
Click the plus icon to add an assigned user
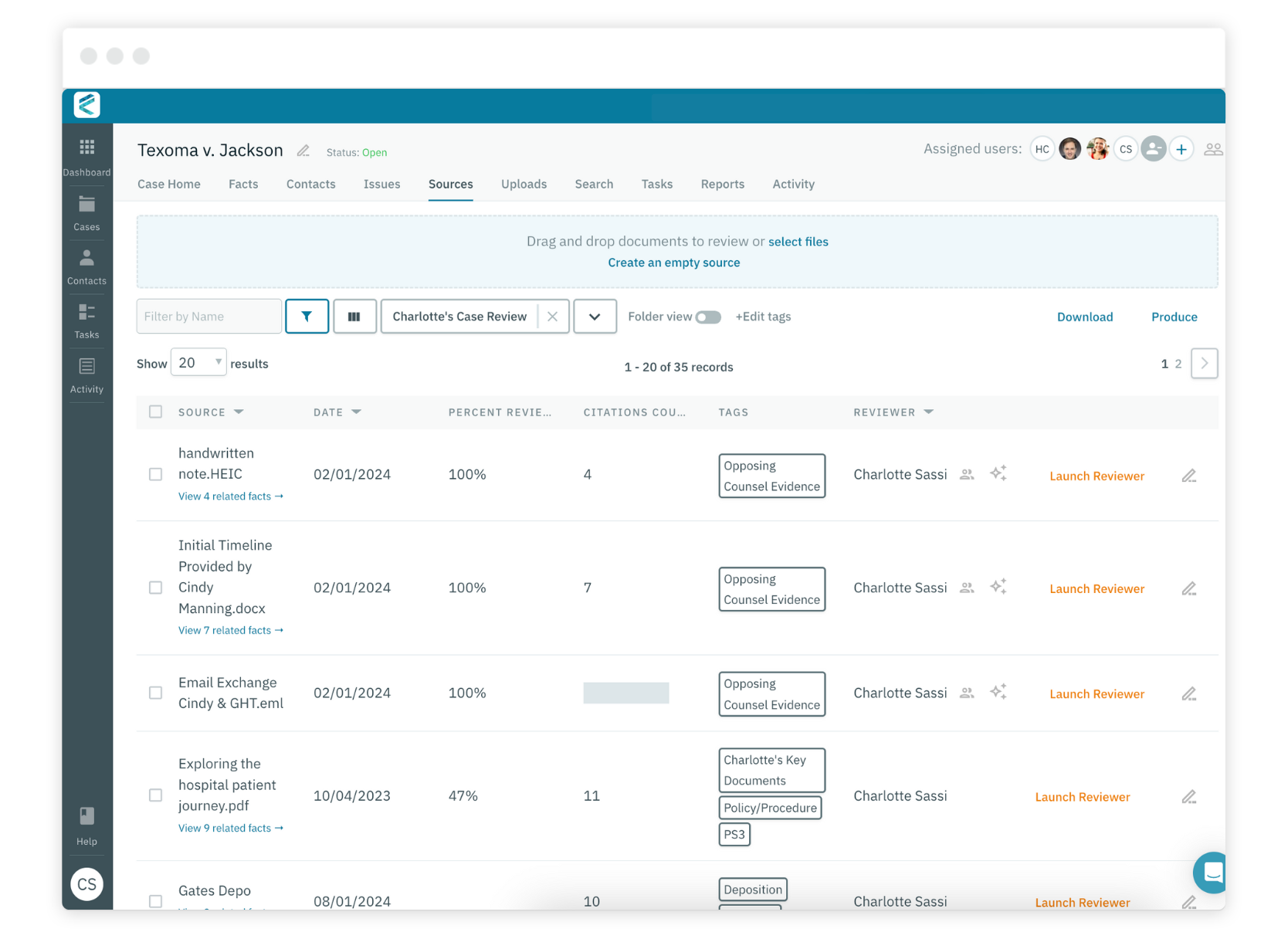(x=1181, y=148)
